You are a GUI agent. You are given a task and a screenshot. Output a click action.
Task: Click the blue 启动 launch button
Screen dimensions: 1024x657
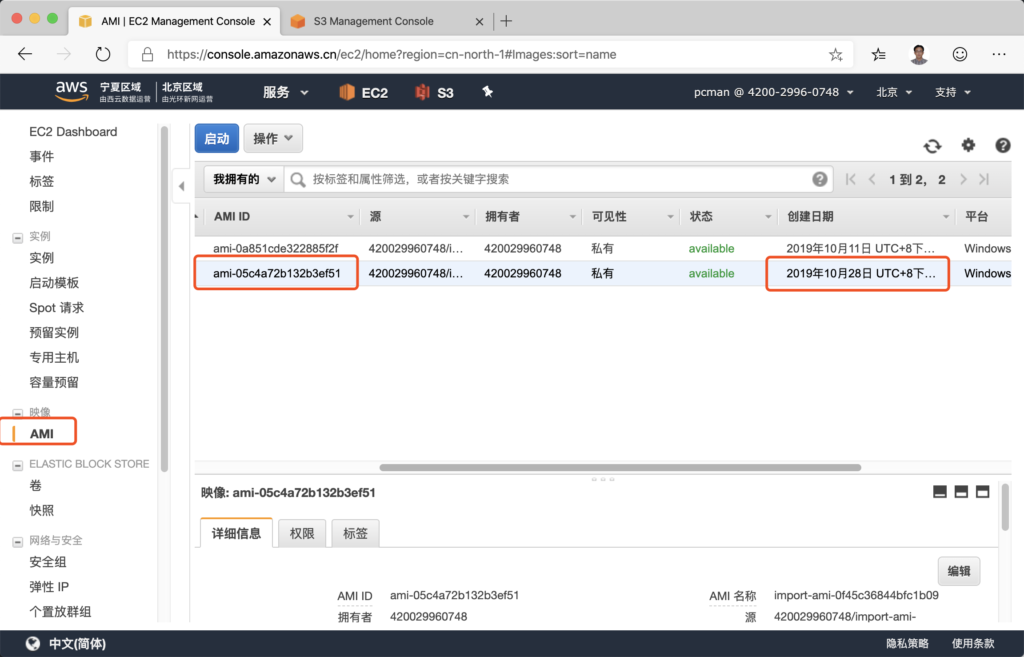pyautogui.click(x=217, y=139)
